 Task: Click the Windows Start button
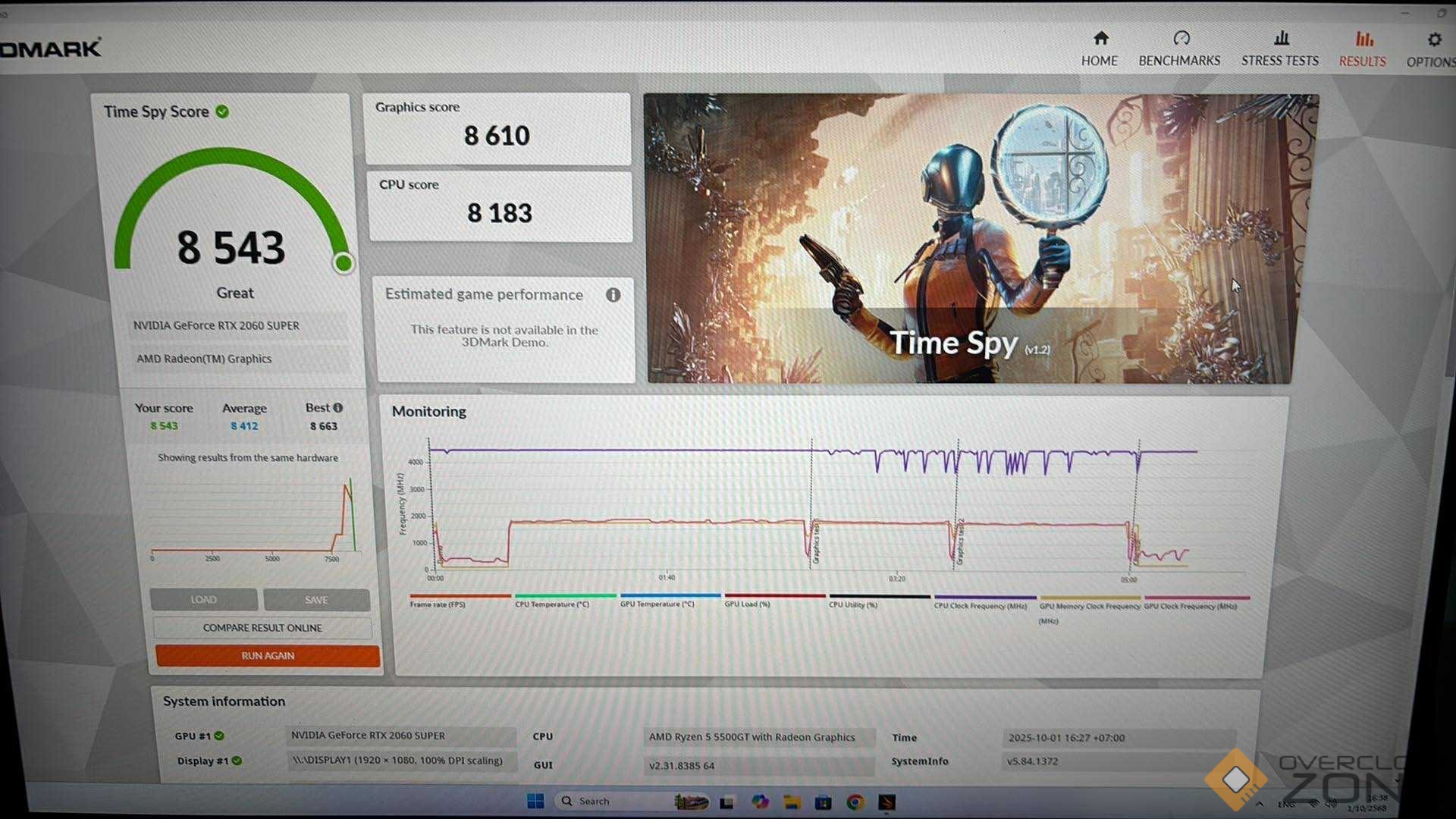pos(535,801)
